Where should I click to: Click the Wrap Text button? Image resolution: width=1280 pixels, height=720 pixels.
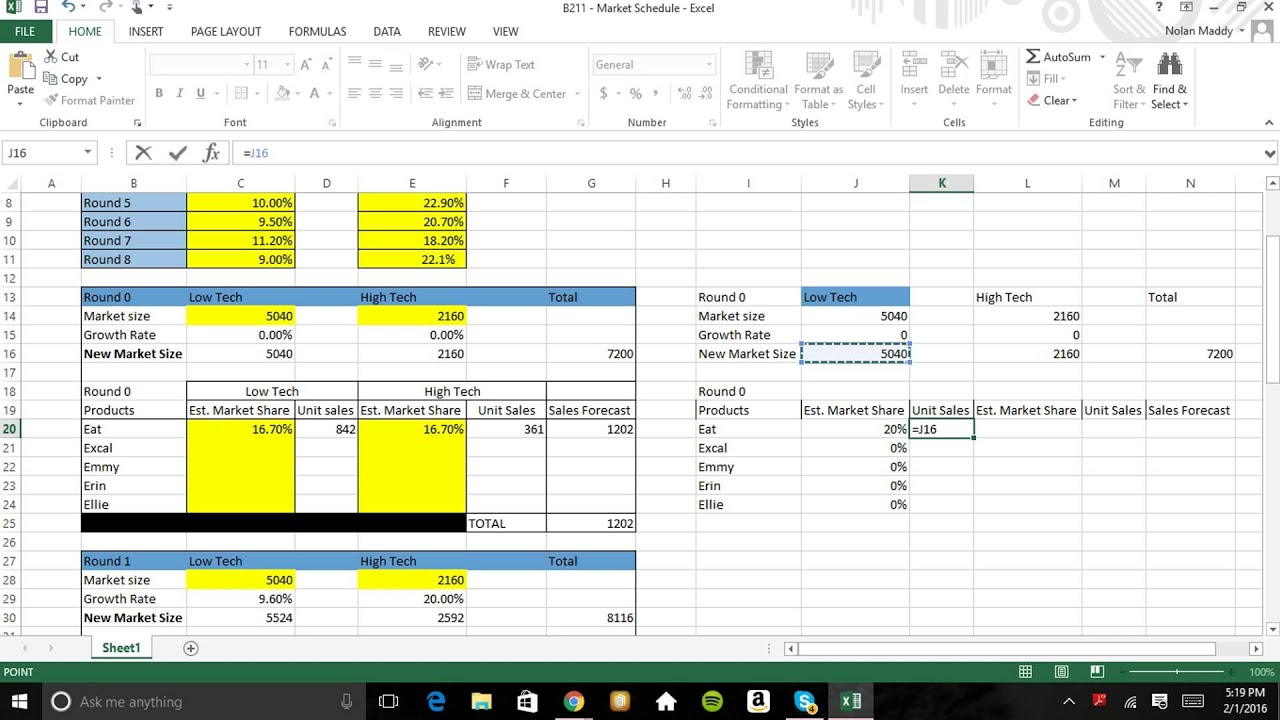point(501,65)
